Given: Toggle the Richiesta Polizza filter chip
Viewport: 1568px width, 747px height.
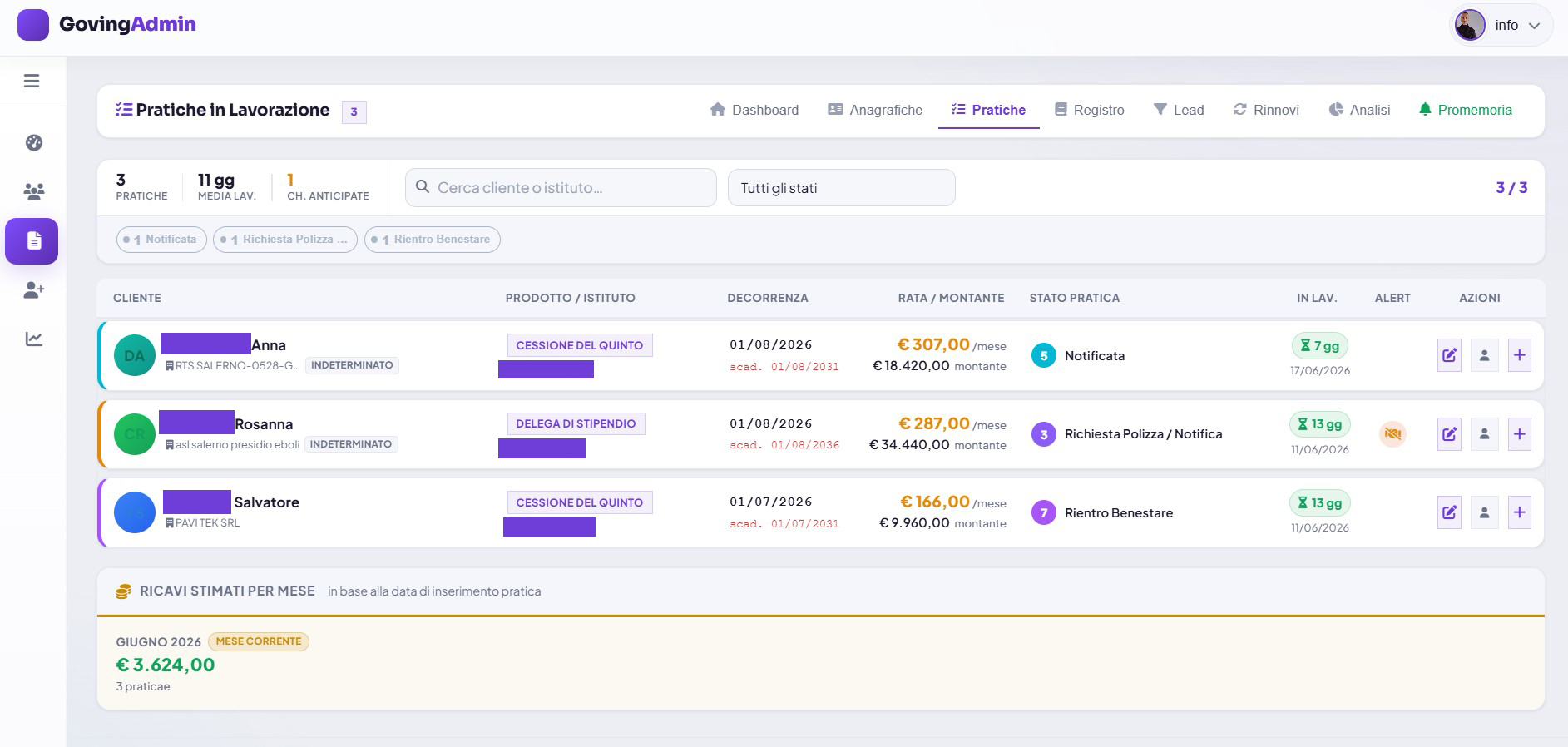Looking at the screenshot, I should [x=285, y=240].
